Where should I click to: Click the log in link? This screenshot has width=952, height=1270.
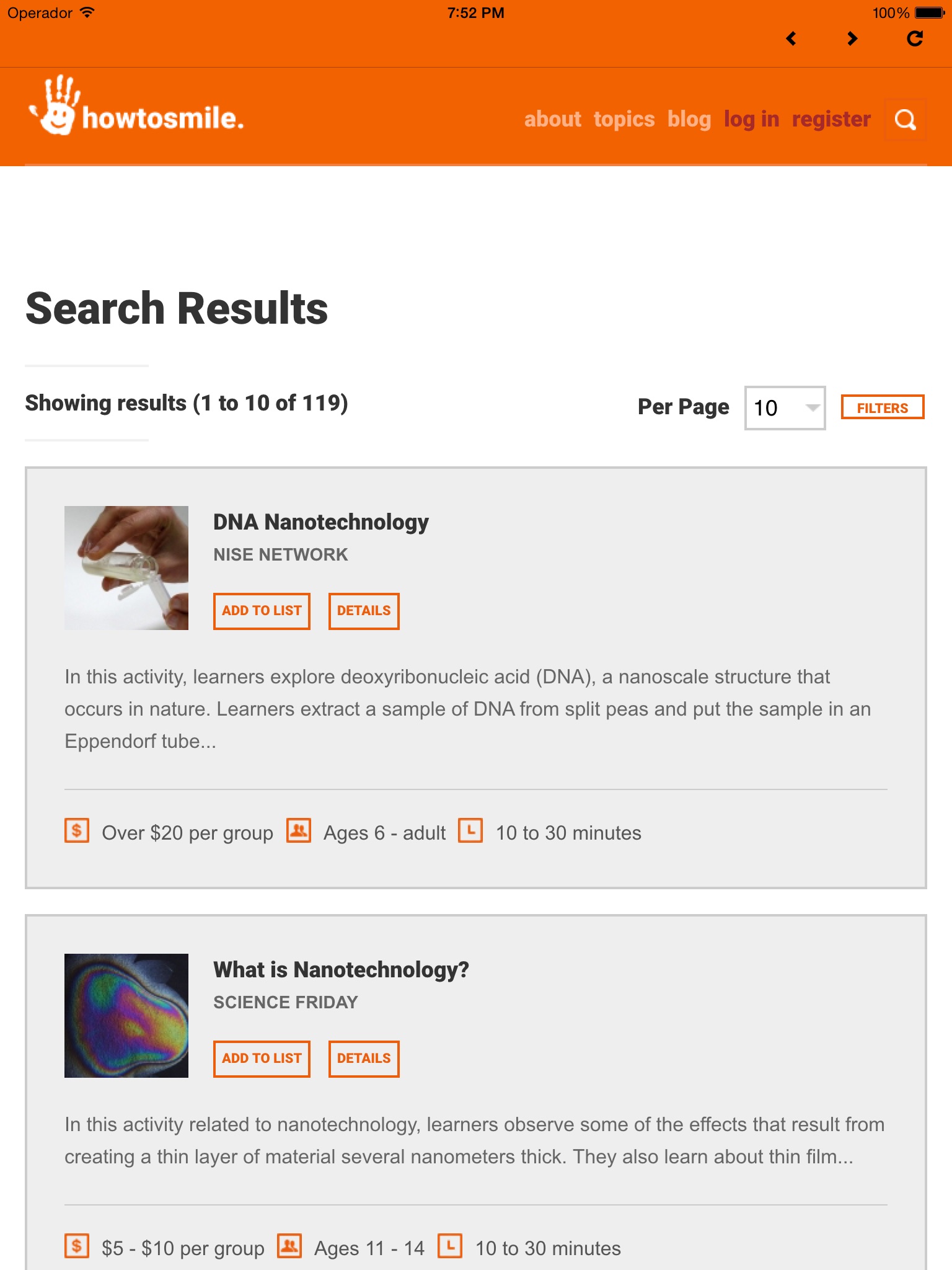[x=751, y=119]
